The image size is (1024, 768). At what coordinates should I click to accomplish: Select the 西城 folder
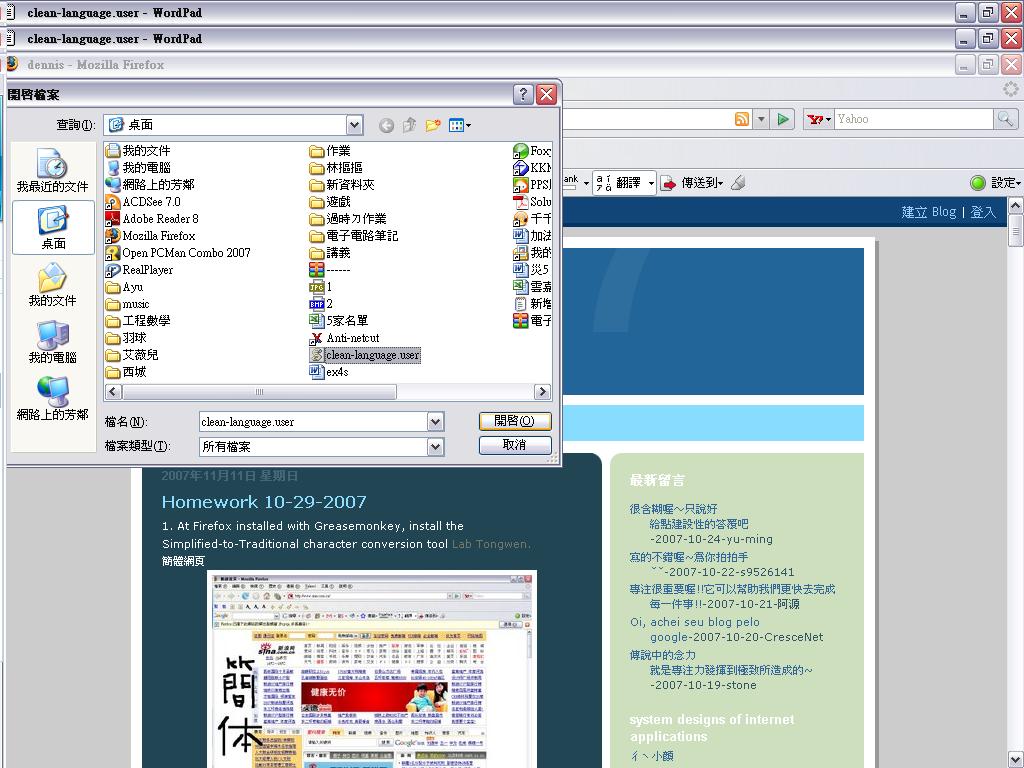tap(126, 372)
